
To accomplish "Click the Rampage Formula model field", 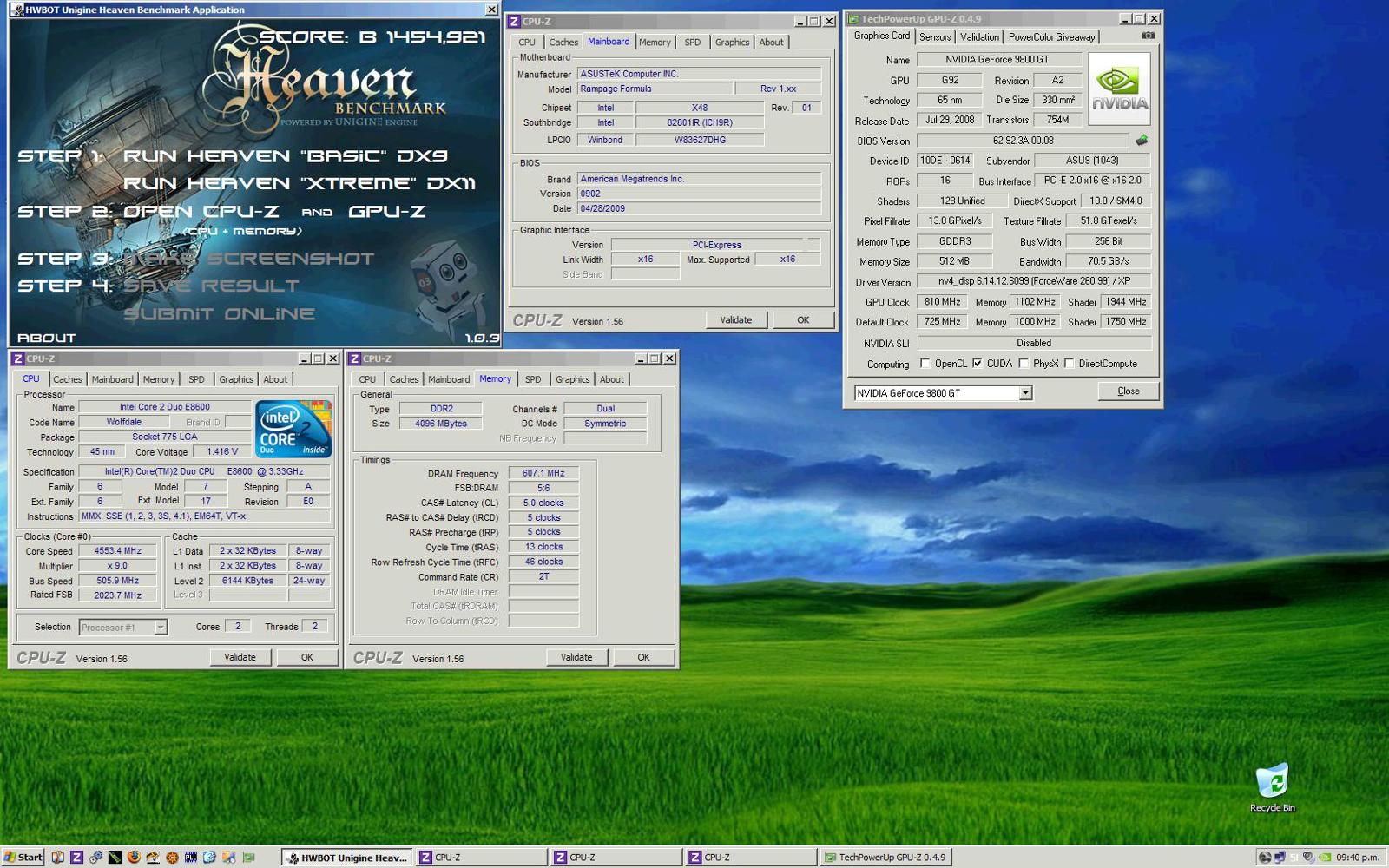I will pyautogui.click(x=655, y=89).
